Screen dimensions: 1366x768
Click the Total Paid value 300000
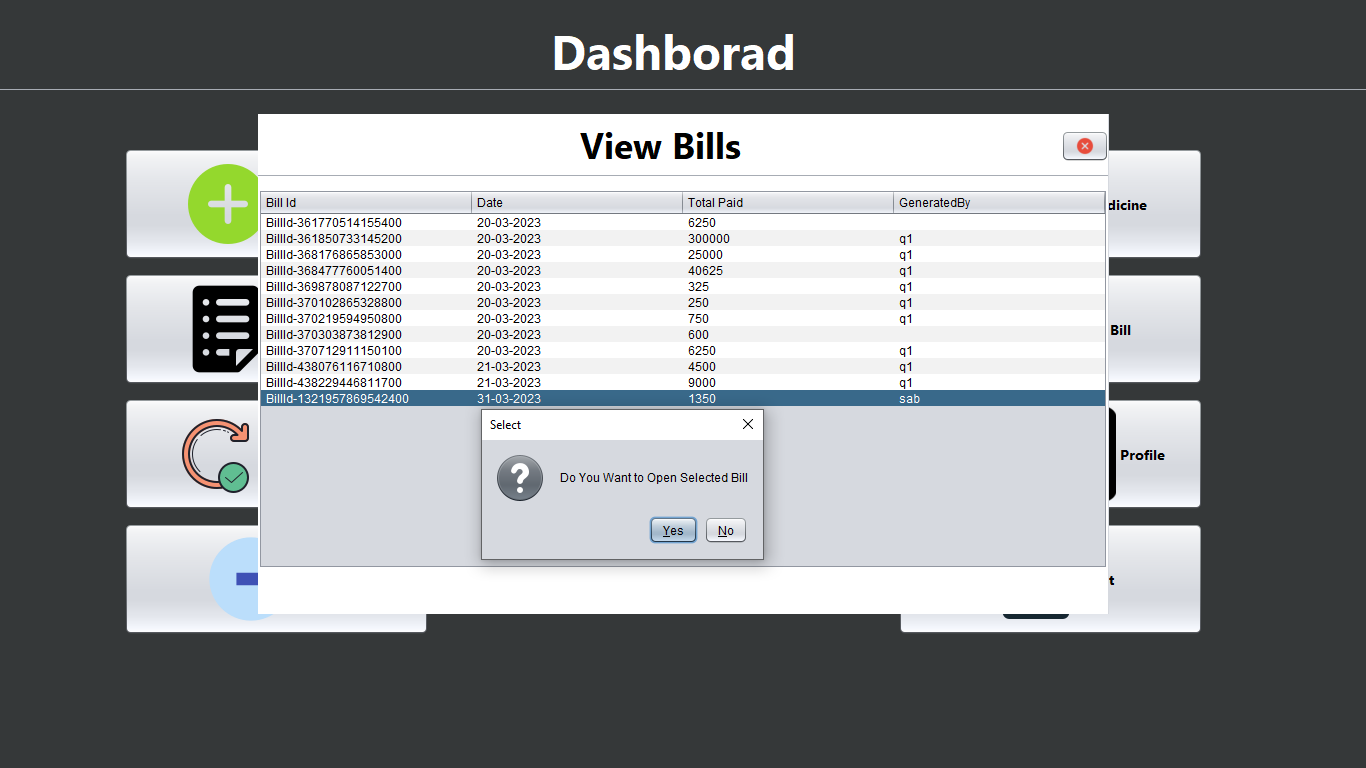(x=709, y=238)
